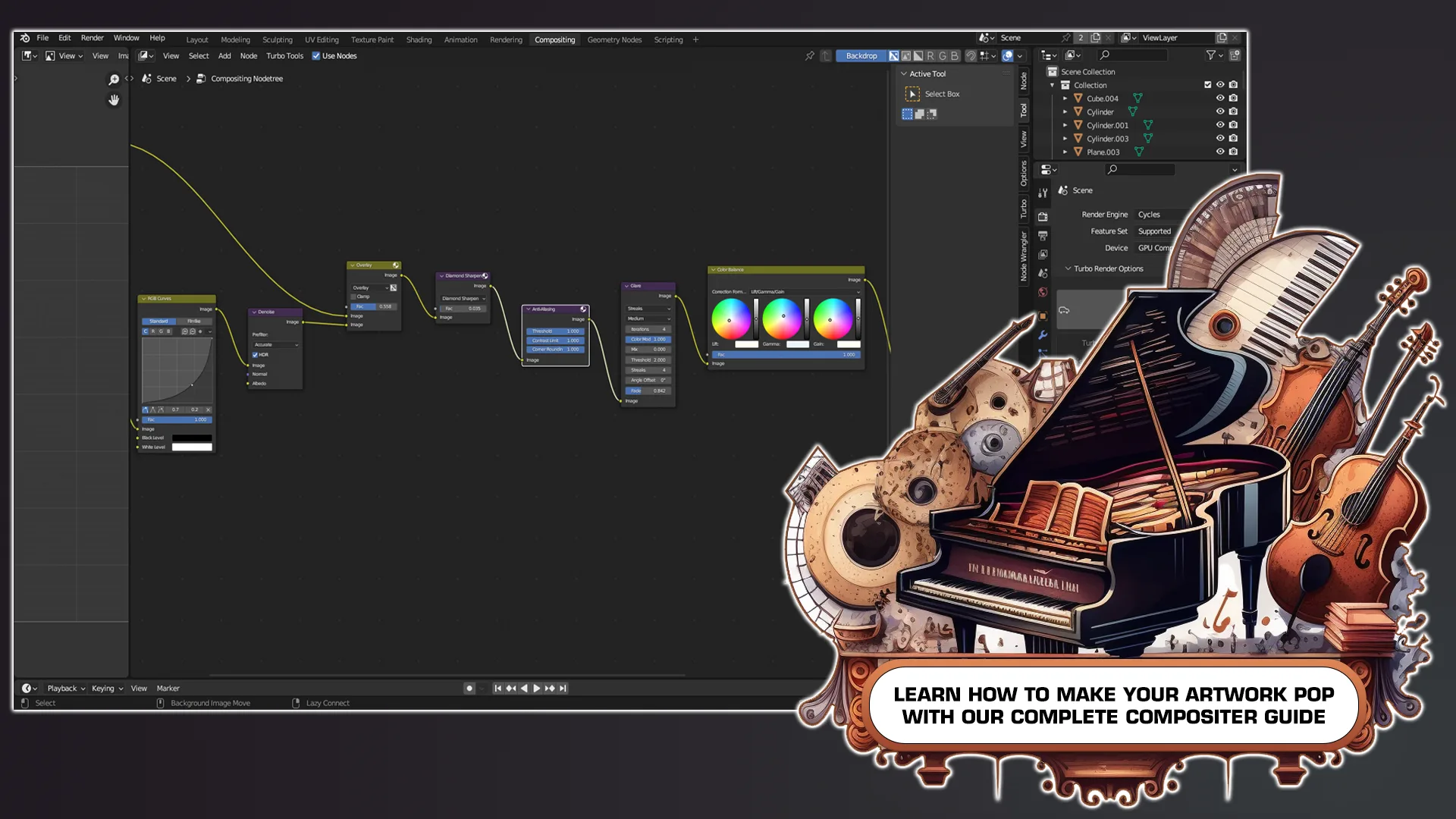Toggle the Backdrop button off
This screenshot has height=819, width=1456.
(x=861, y=55)
